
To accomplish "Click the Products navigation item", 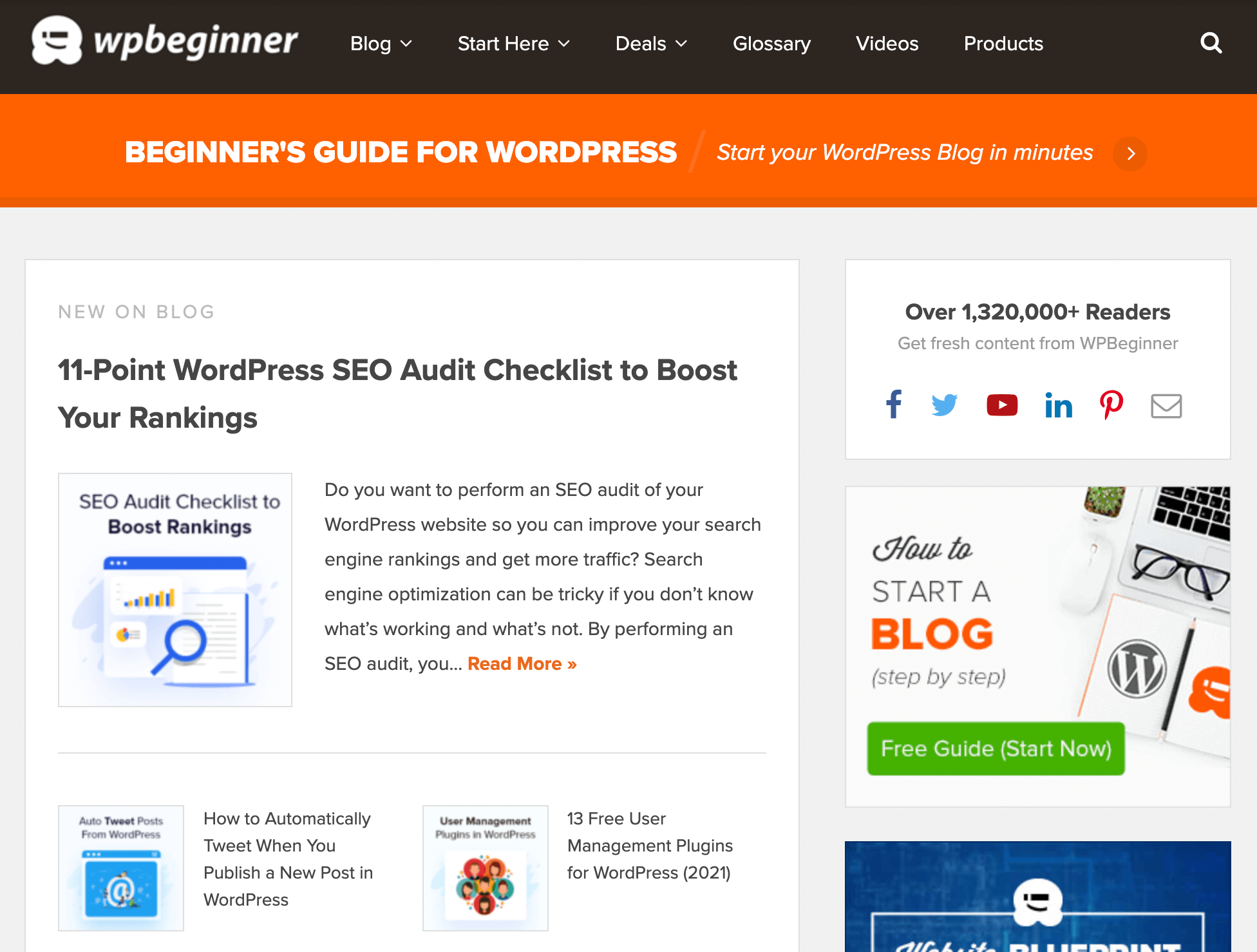I will (x=1003, y=43).
